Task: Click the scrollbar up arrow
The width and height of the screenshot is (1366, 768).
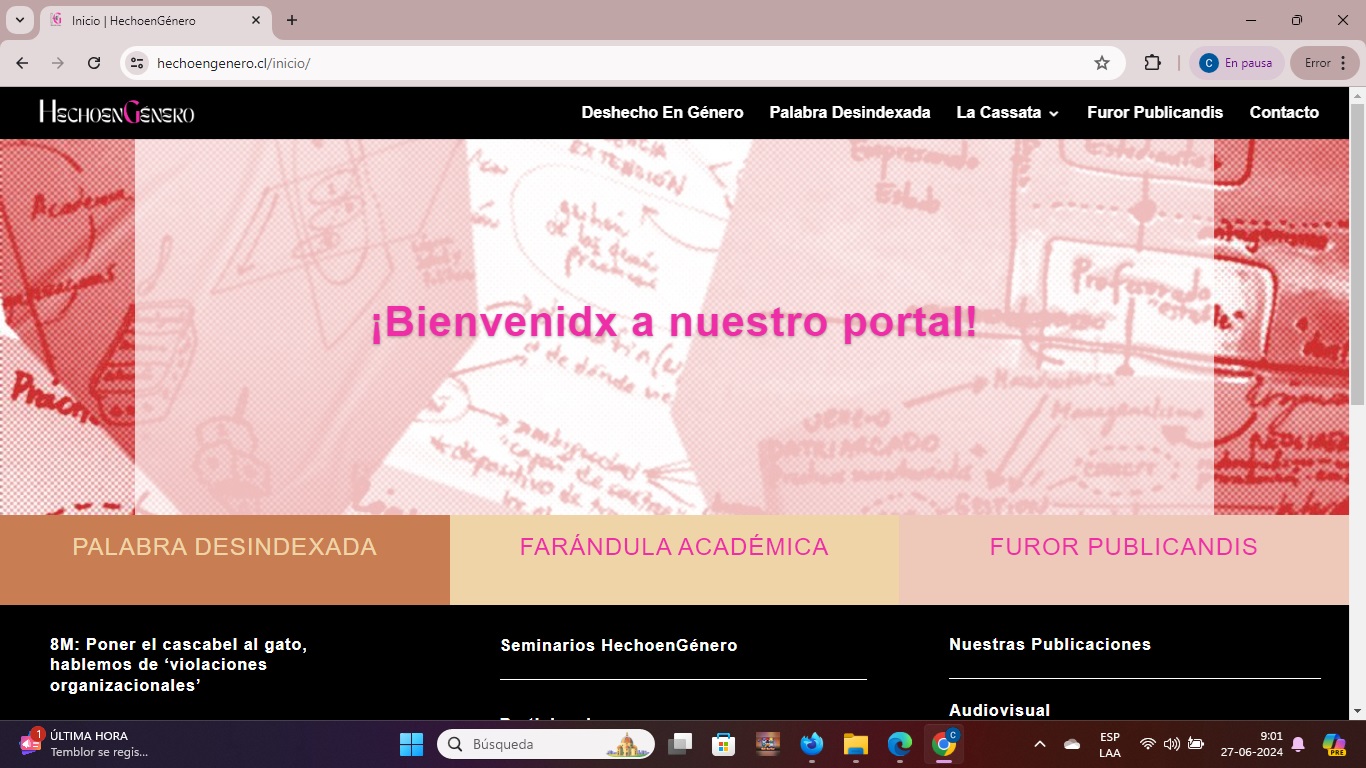Action: coord(1357,96)
